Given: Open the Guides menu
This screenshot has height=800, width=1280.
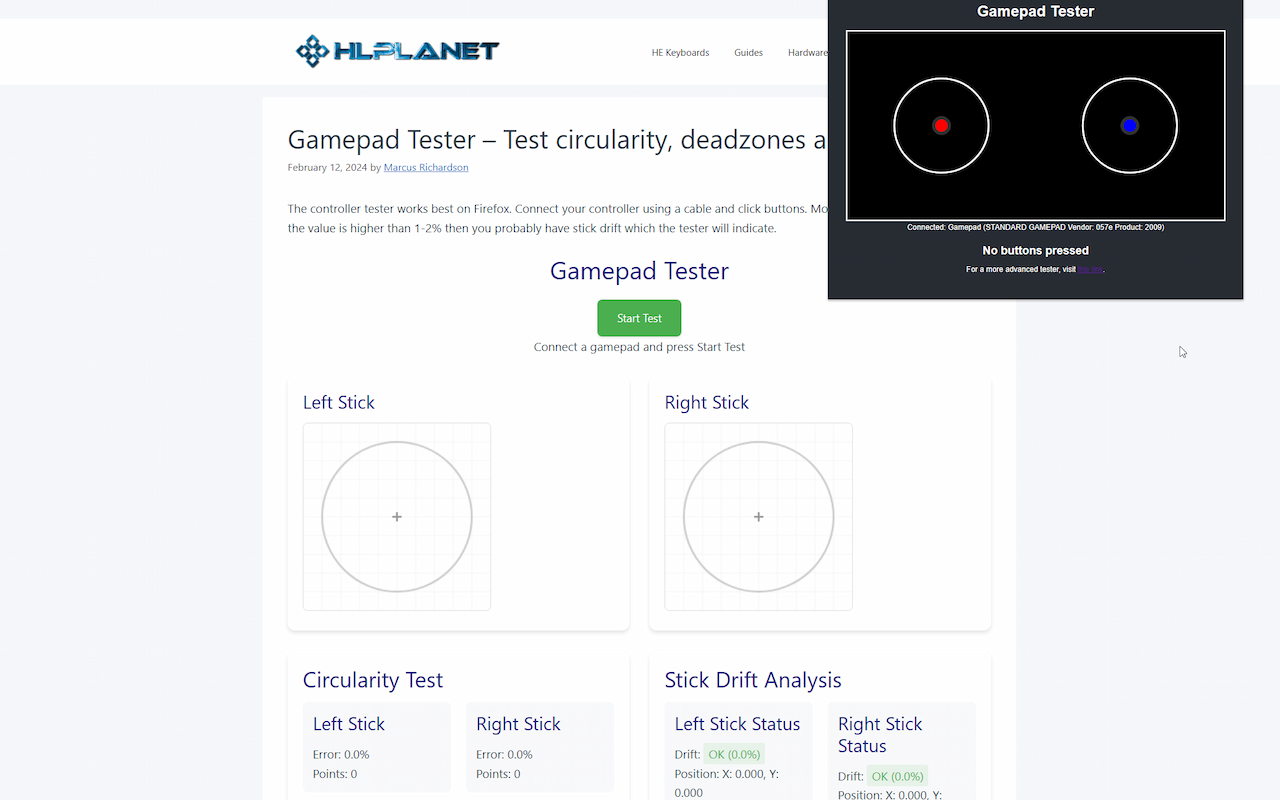Looking at the screenshot, I should pos(748,52).
